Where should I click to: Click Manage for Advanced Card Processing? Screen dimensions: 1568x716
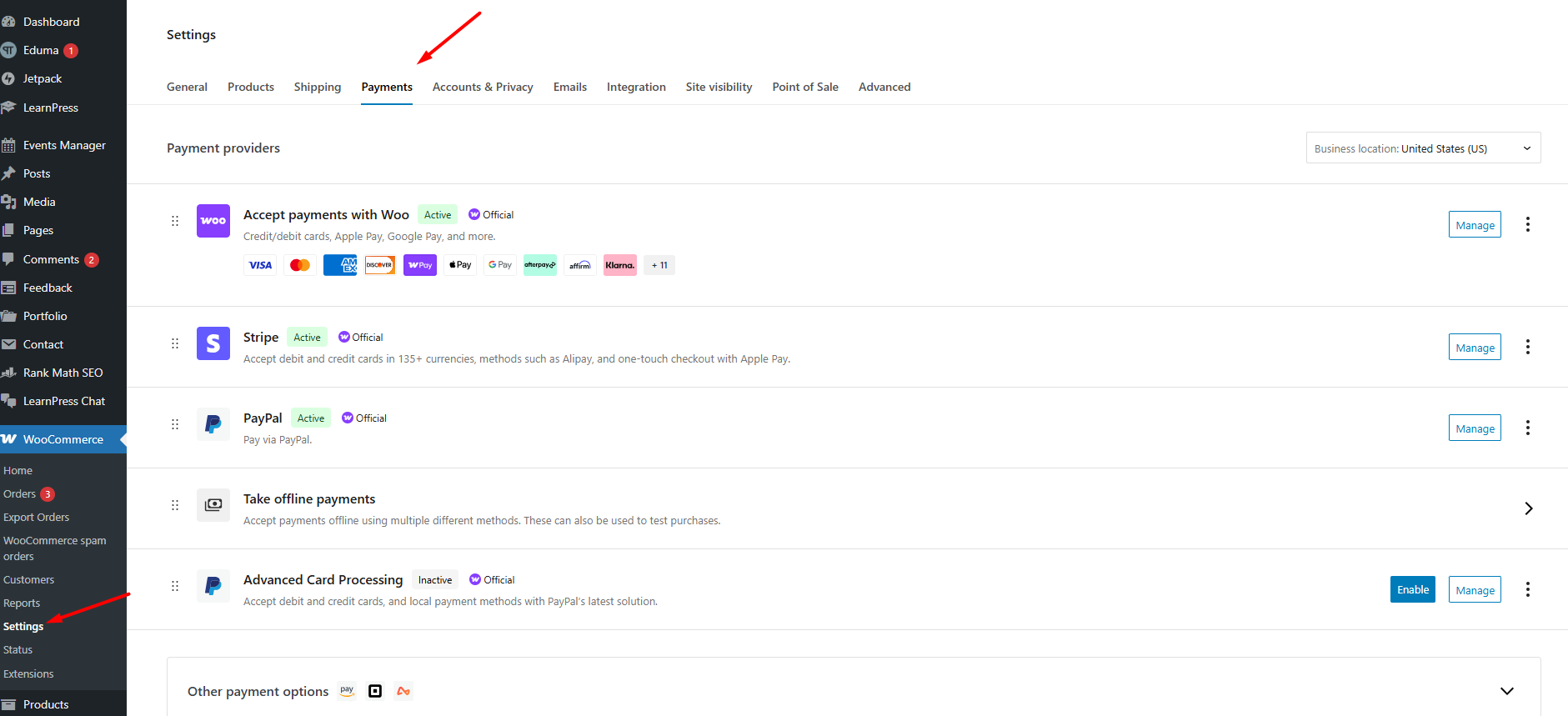[1475, 589]
